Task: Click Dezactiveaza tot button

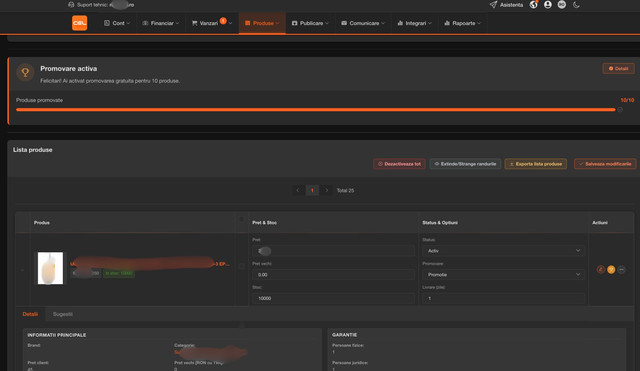Action: [x=399, y=164]
